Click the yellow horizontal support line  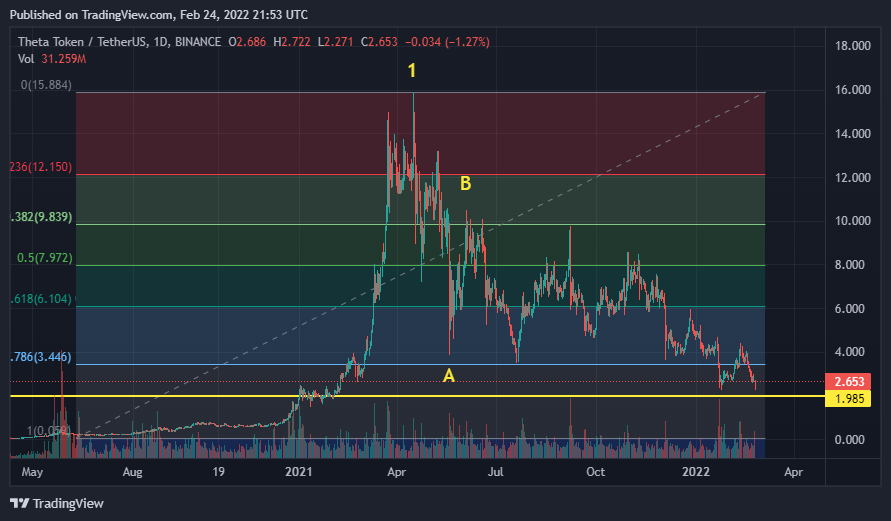click(418, 396)
